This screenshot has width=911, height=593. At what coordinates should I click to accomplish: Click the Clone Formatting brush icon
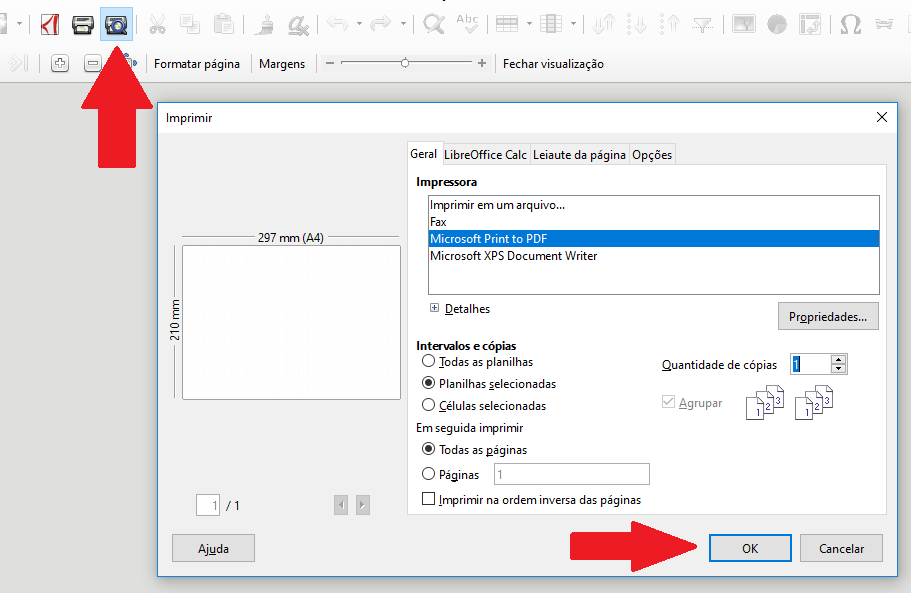coord(266,25)
